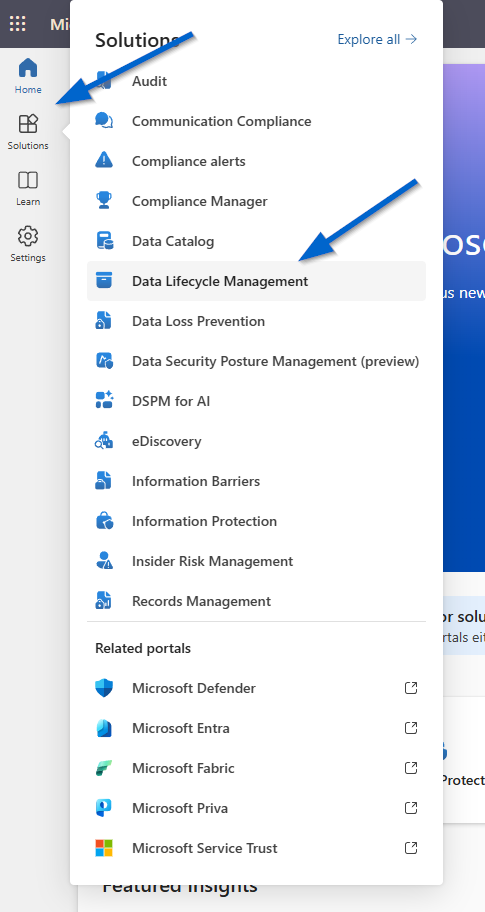
Task: Click the Data Loss Prevention icon
Action: click(104, 321)
